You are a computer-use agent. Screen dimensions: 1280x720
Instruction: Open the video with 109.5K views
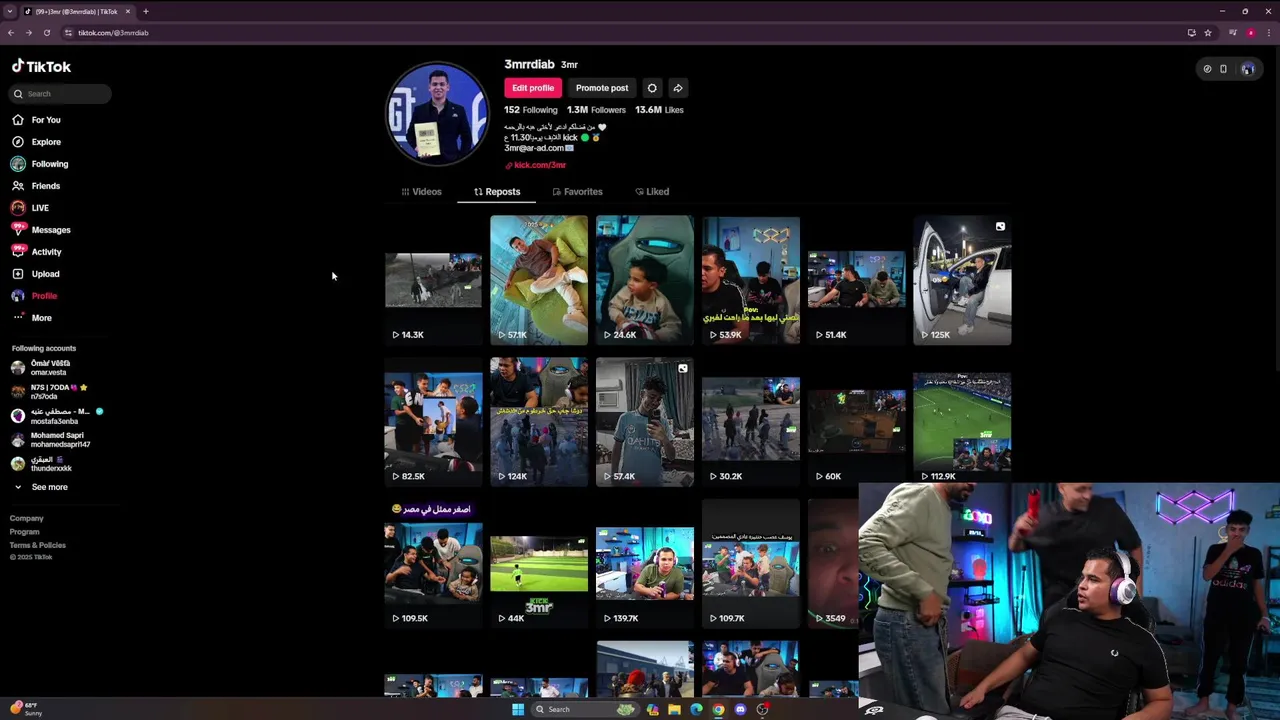point(433,564)
